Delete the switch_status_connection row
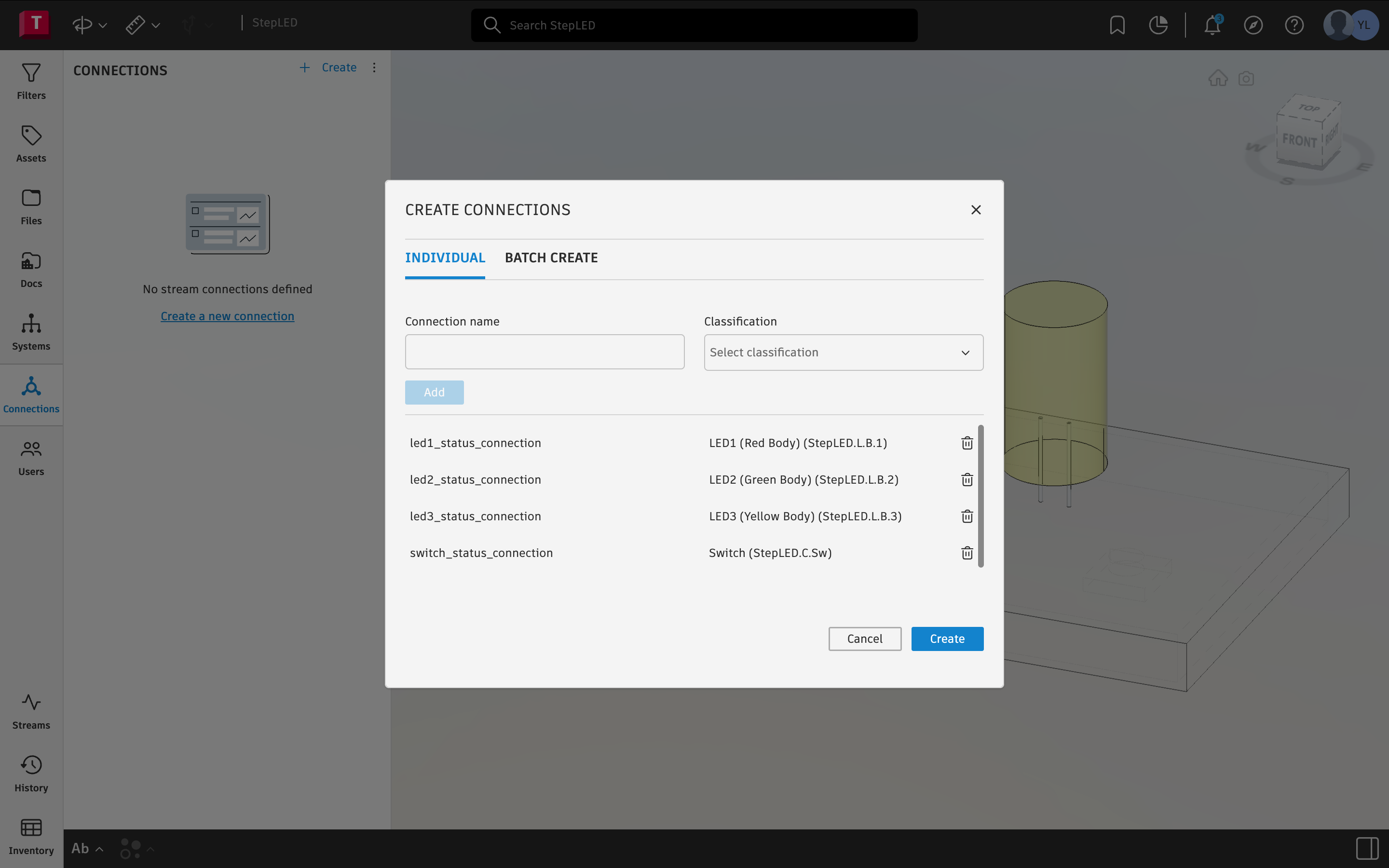 tap(967, 552)
